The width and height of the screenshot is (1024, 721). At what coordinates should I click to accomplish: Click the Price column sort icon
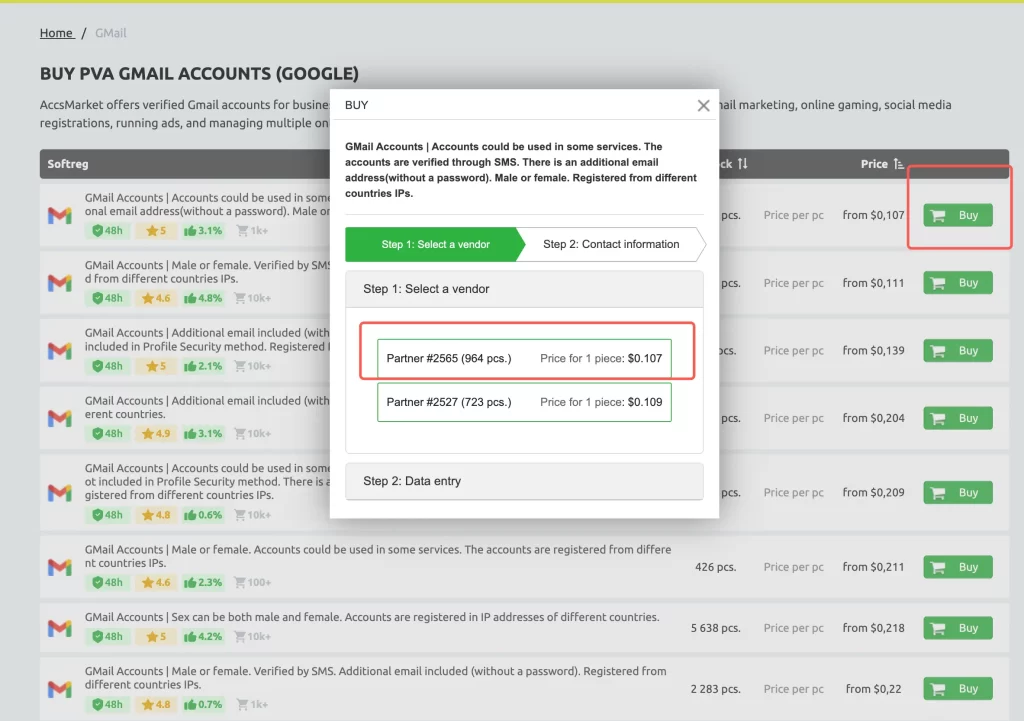[898, 164]
